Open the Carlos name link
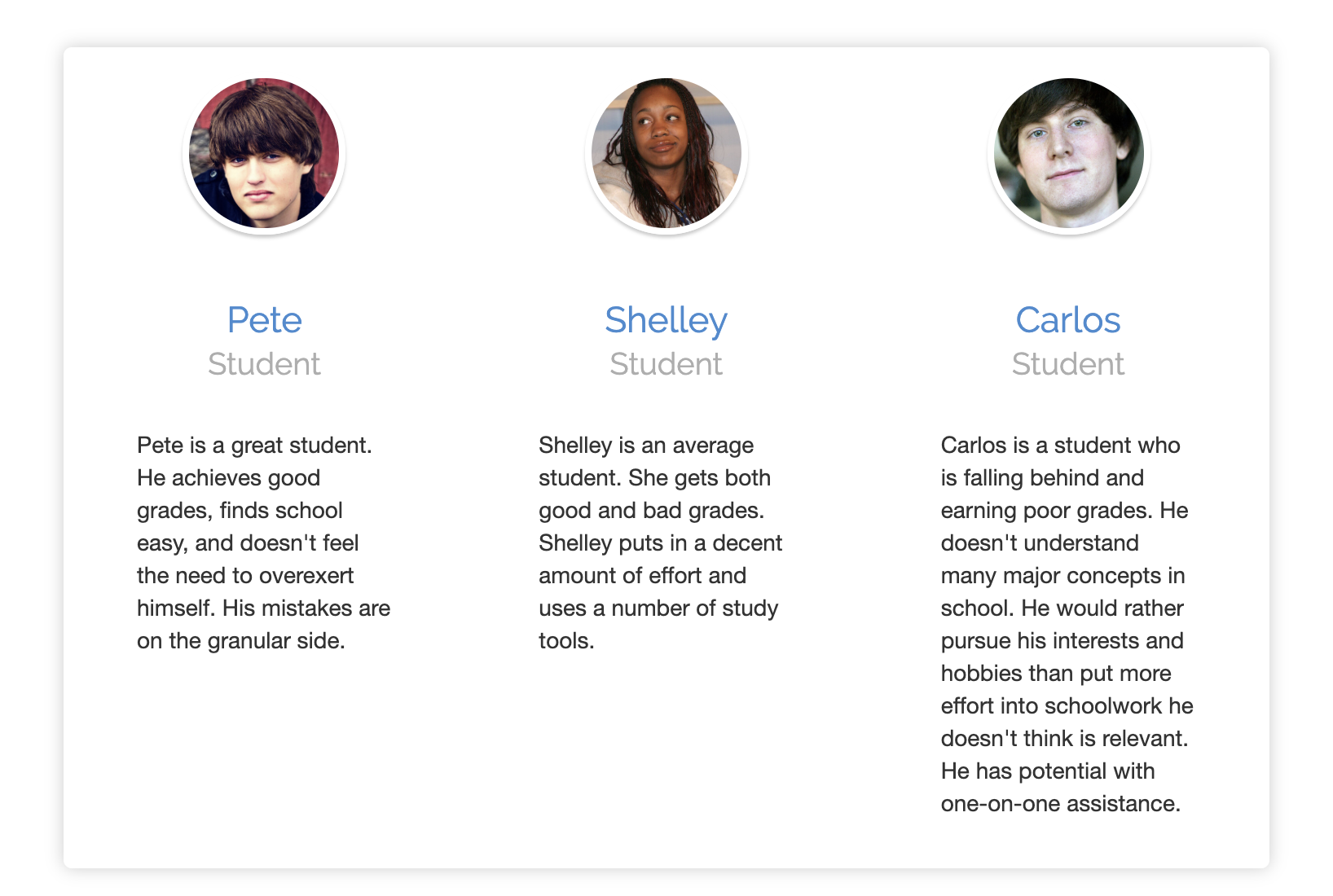This screenshot has width=1333, height=896. [x=1067, y=320]
